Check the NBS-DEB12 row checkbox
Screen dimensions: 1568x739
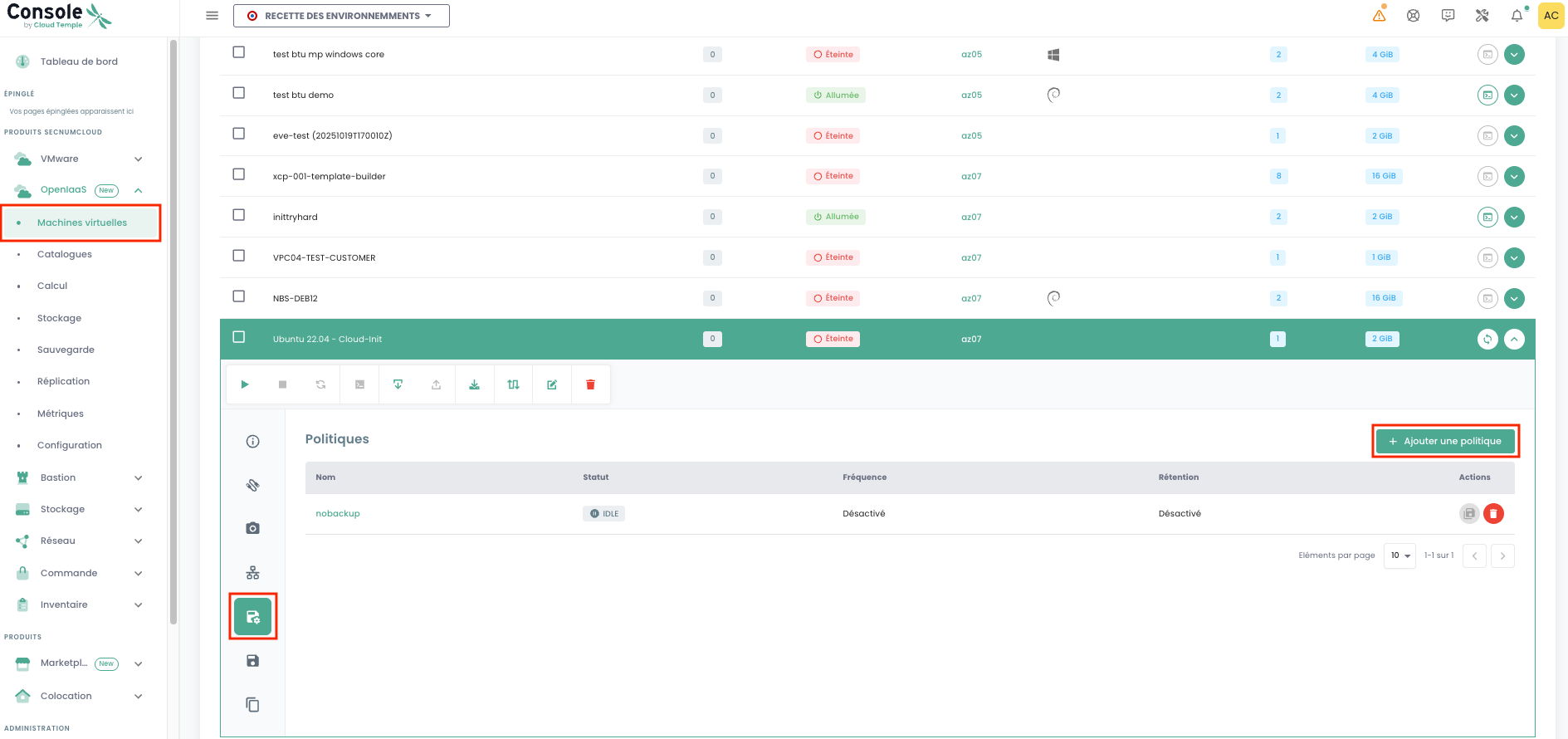(239, 296)
